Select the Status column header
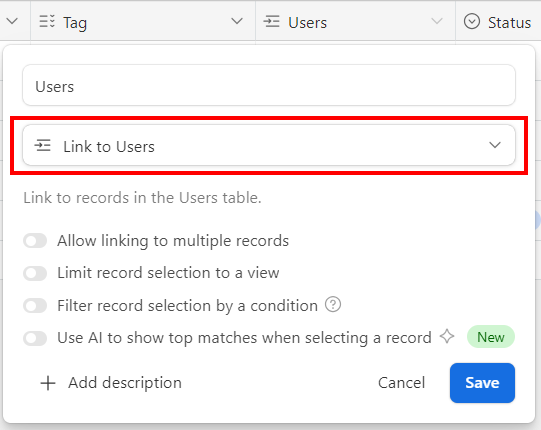 point(498,21)
